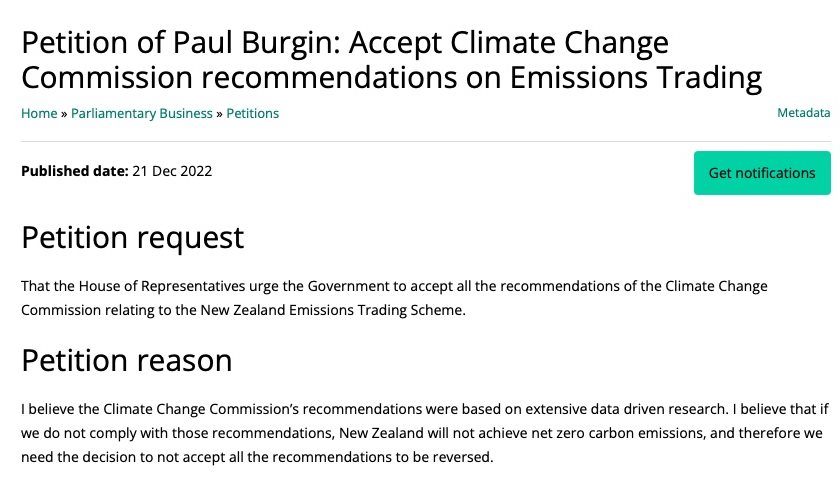Go to Parliamentary Business breadcrumb link
Screen dimensions: 840x480
click(x=142, y=114)
